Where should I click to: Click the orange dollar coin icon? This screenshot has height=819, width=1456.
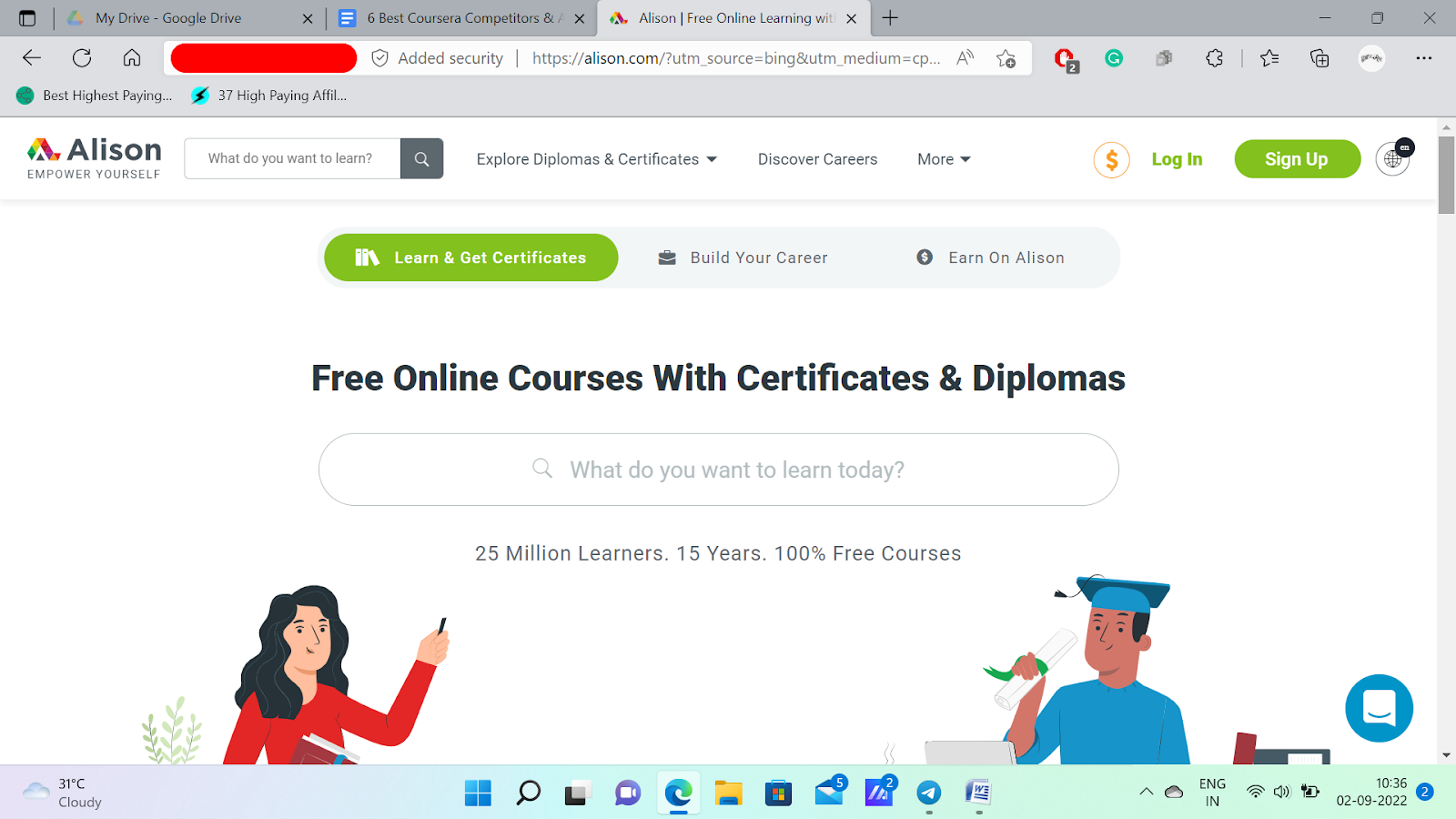pos(1111,160)
